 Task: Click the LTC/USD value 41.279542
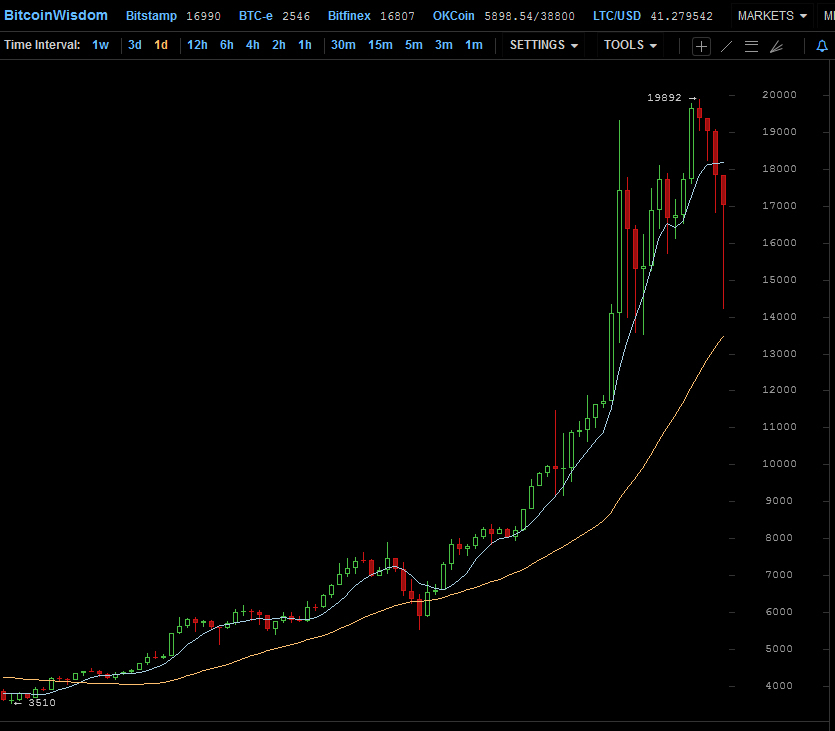pyautogui.click(x=682, y=17)
